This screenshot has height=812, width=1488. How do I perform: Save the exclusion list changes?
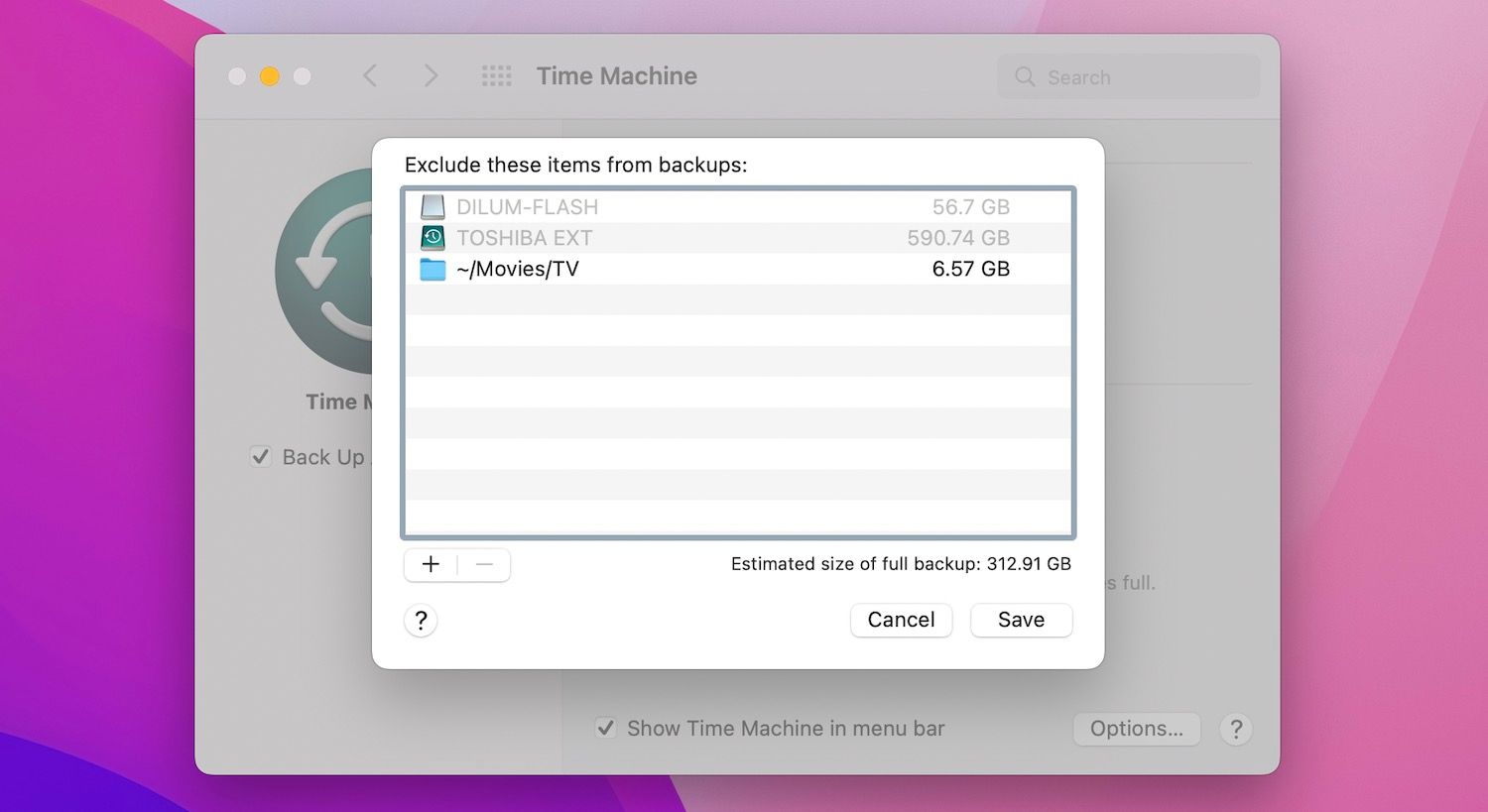(1021, 620)
